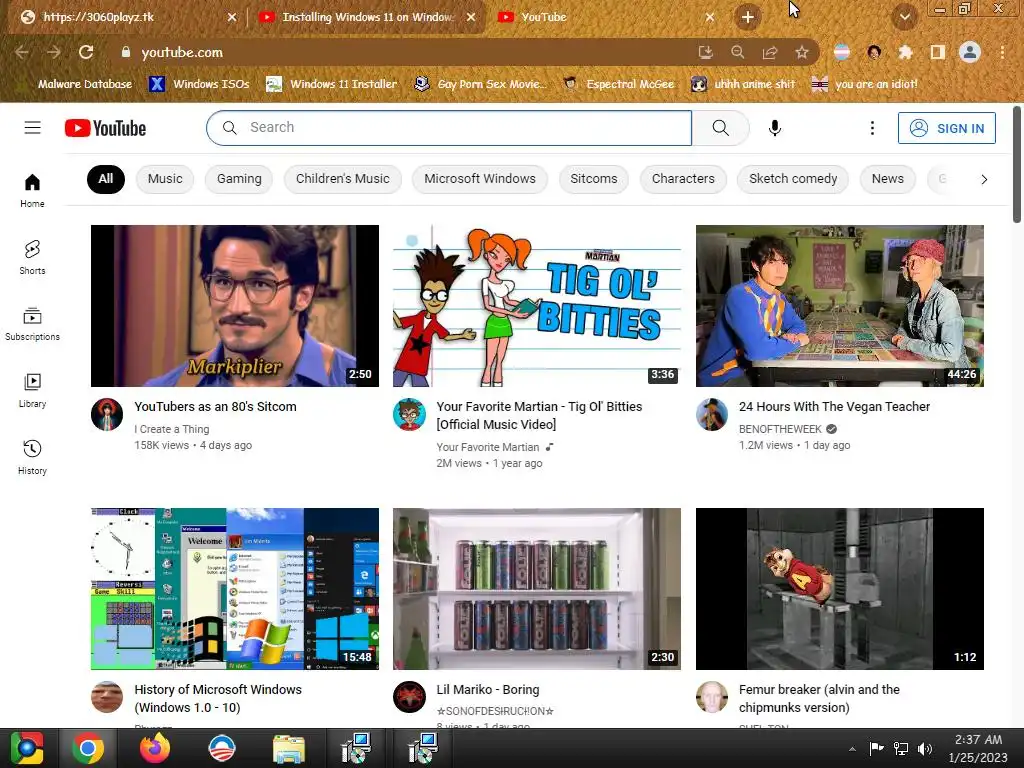This screenshot has height=768, width=1024.
Task: Select the News filter chip
Action: [x=888, y=179]
